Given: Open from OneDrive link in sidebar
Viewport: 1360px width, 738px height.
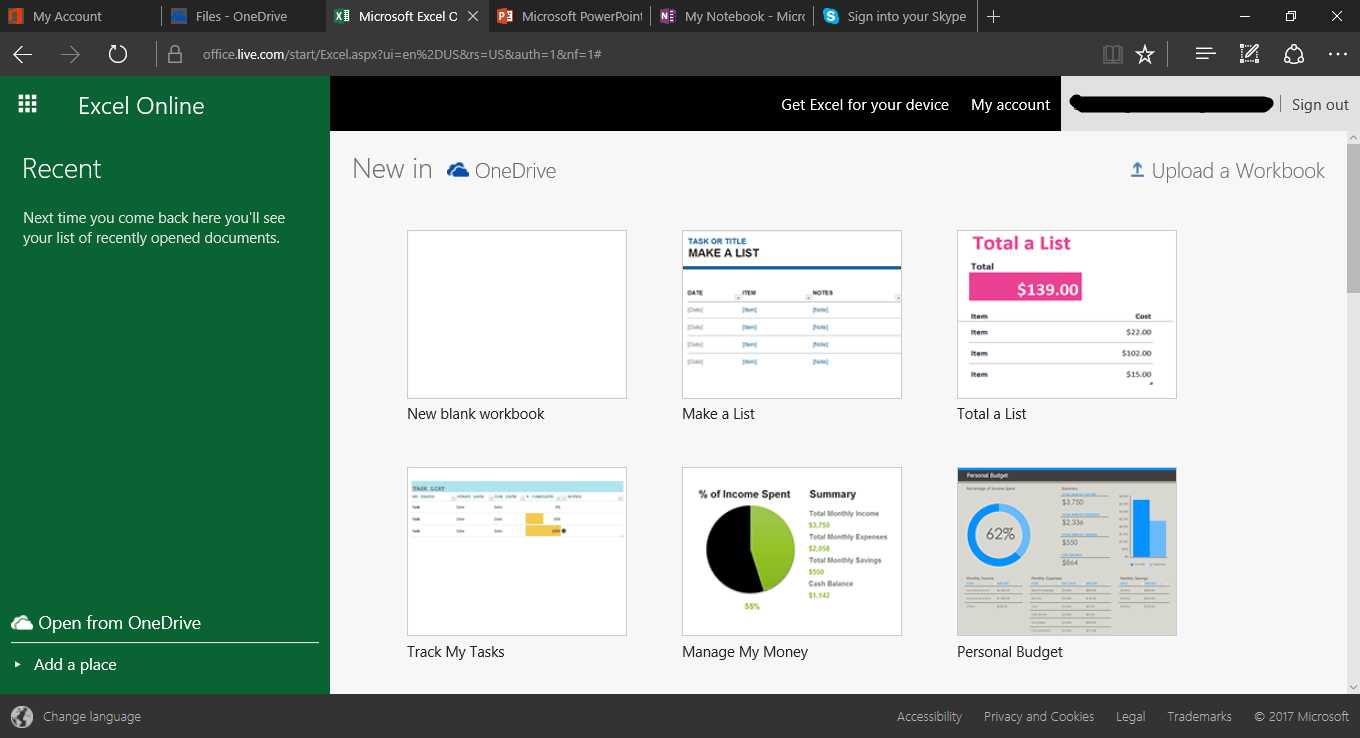Looking at the screenshot, I should (x=120, y=622).
